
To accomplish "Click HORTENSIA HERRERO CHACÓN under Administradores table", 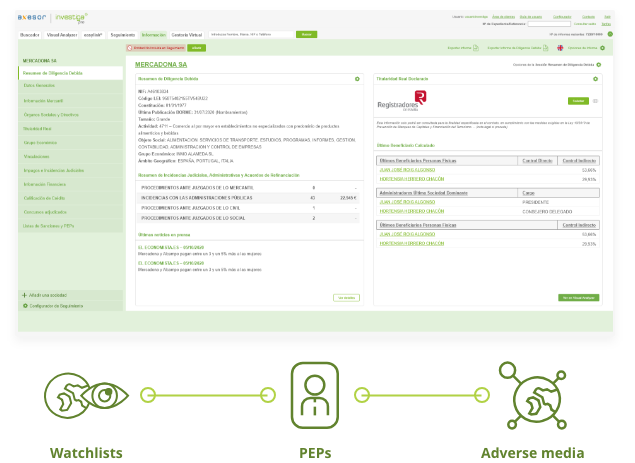I will pyautogui.click(x=411, y=211).
